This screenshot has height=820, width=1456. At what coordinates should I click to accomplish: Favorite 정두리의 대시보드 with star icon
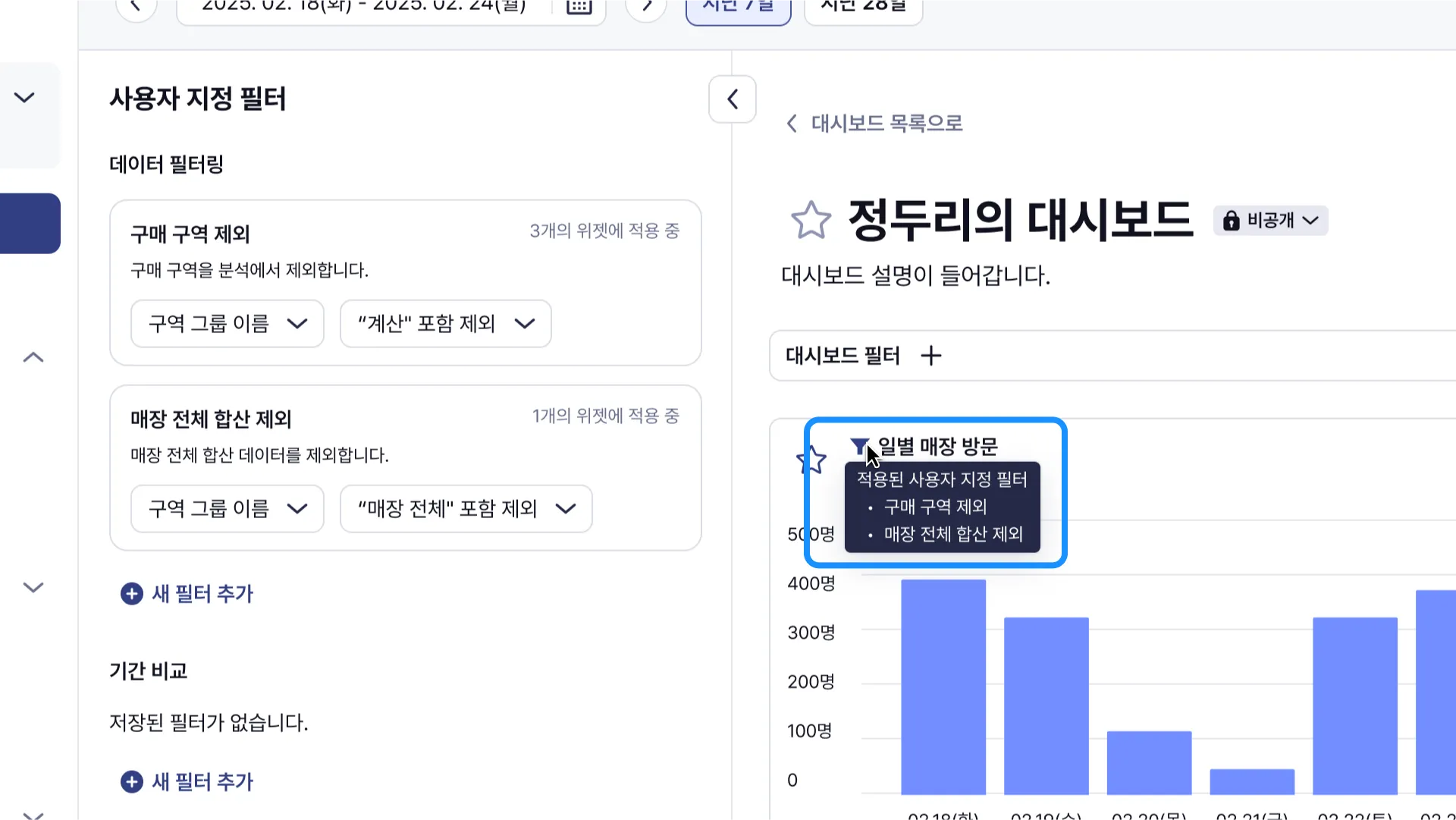(811, 220)
